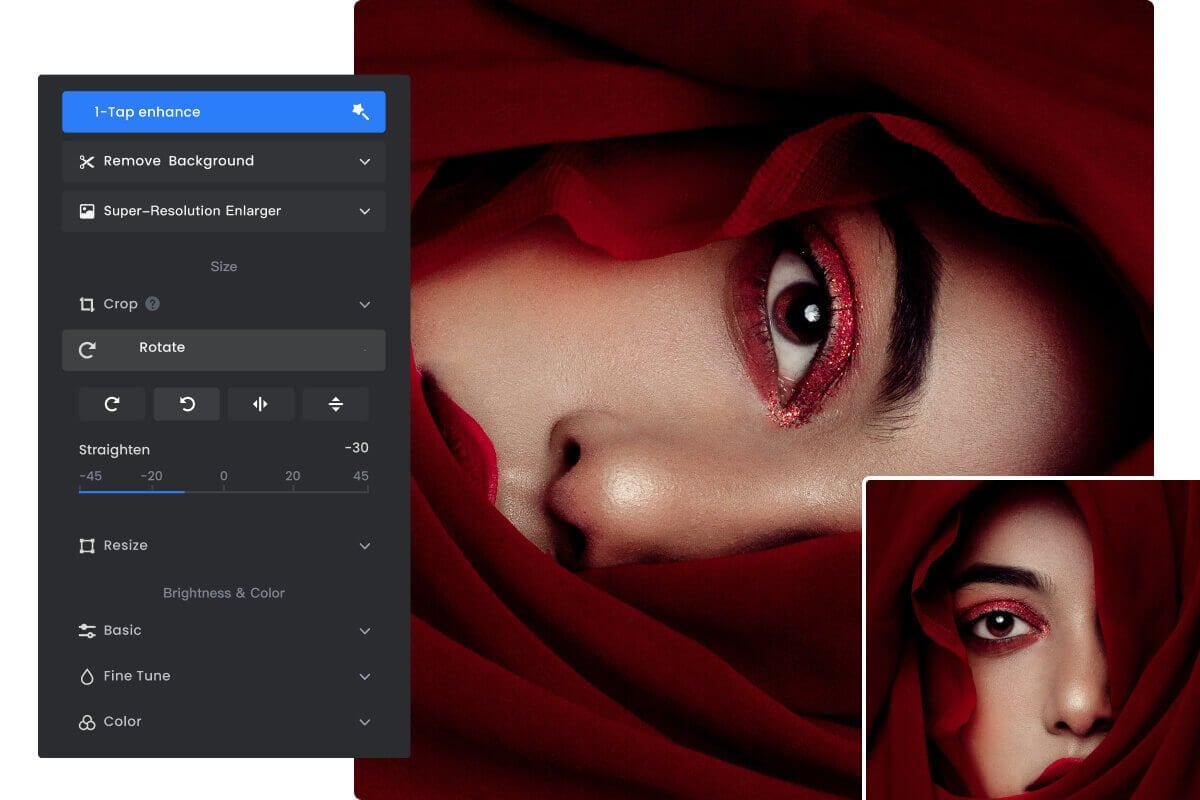Screen dimensions: 1200x800
Task: Expand the Remove Background chevron
Action: tap(365, 162)
